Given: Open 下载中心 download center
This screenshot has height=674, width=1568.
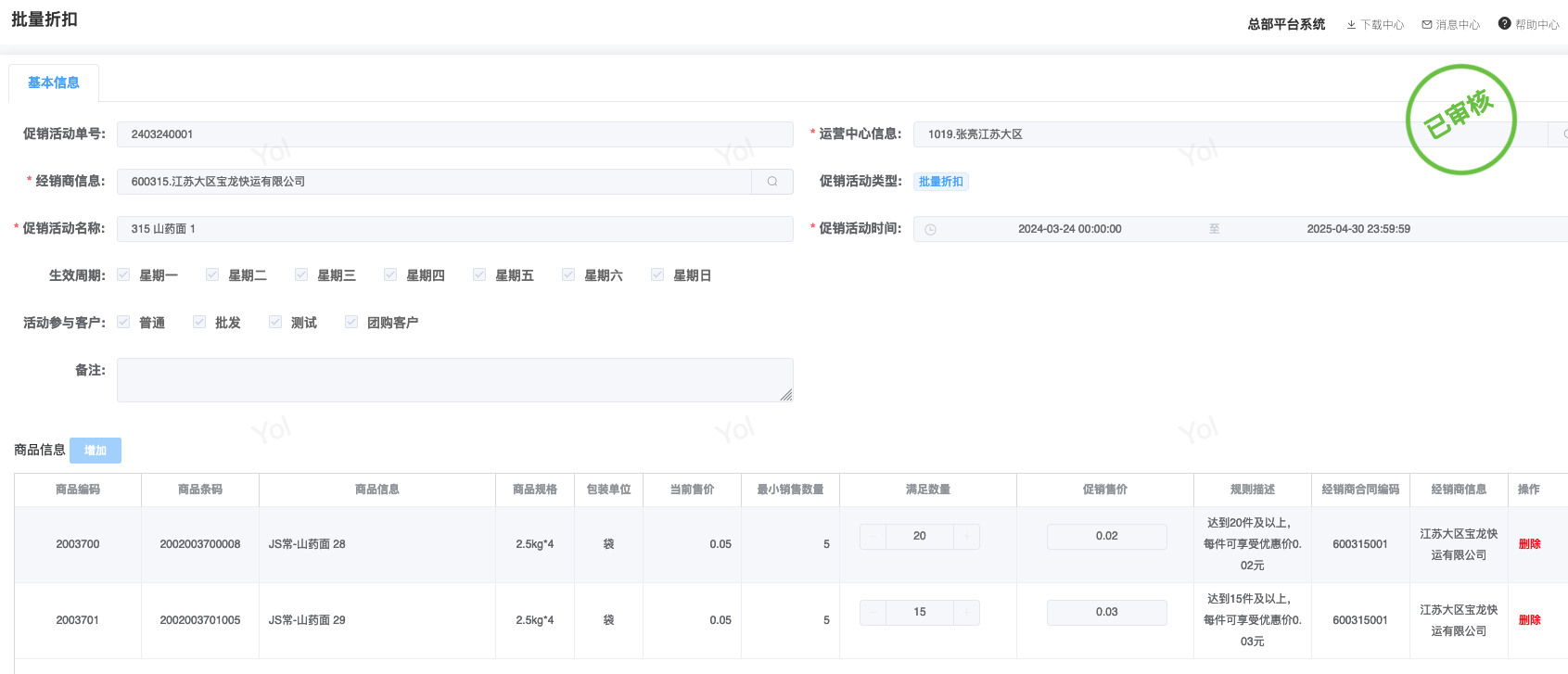Looking at the screenshot, I should click(x=1375, y=25).
